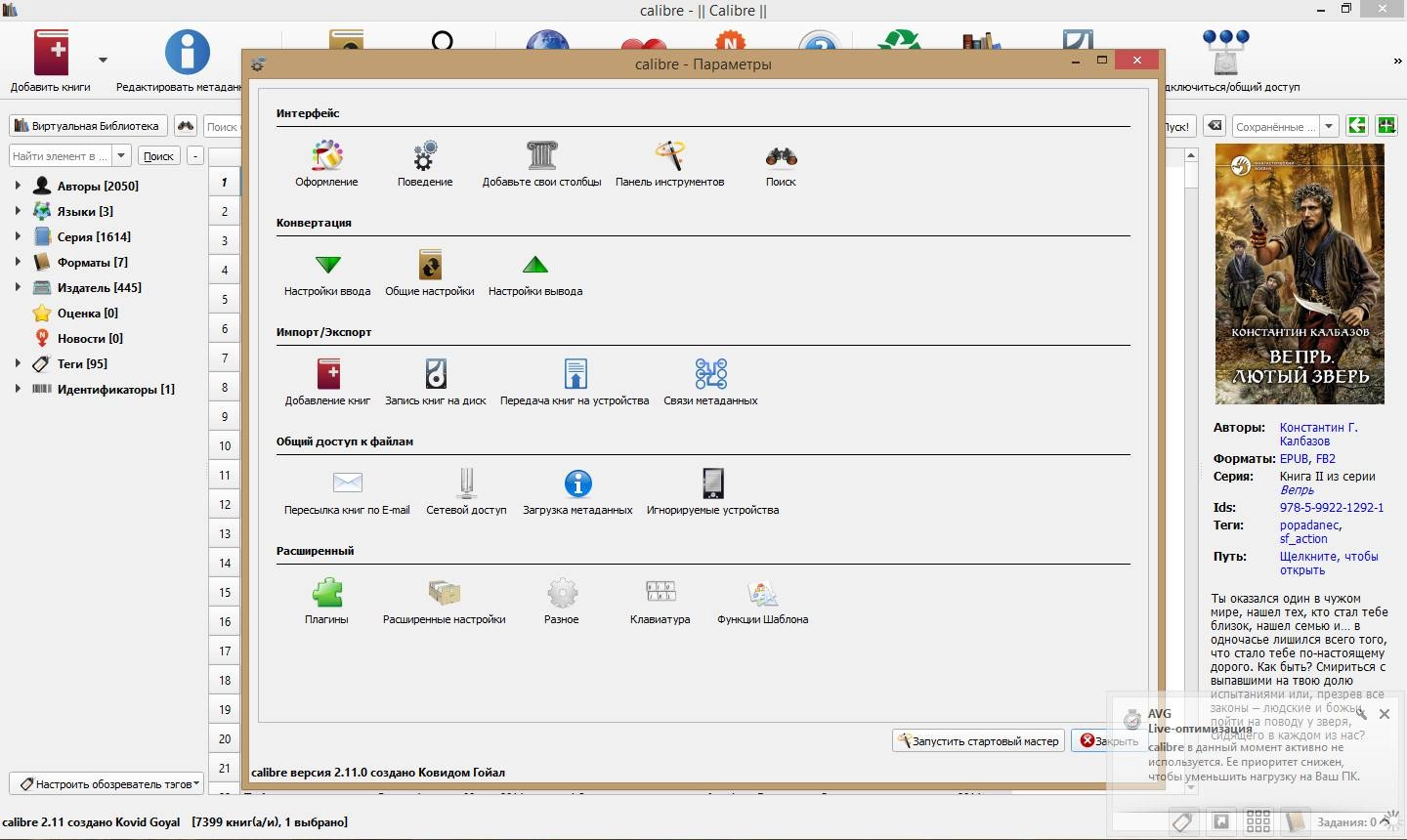Open Передача книг на устройства settings
1407x840 pixels.
coord(575,382)
